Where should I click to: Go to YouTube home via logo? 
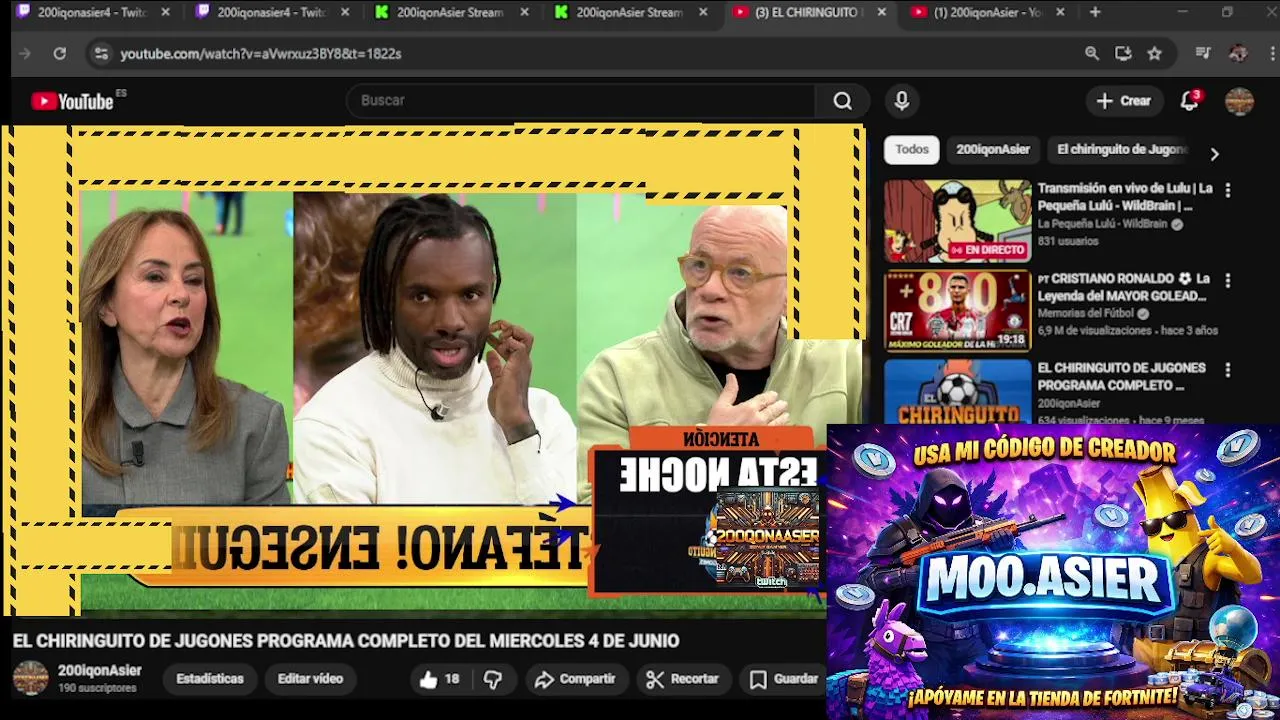[x=73, y=101]
